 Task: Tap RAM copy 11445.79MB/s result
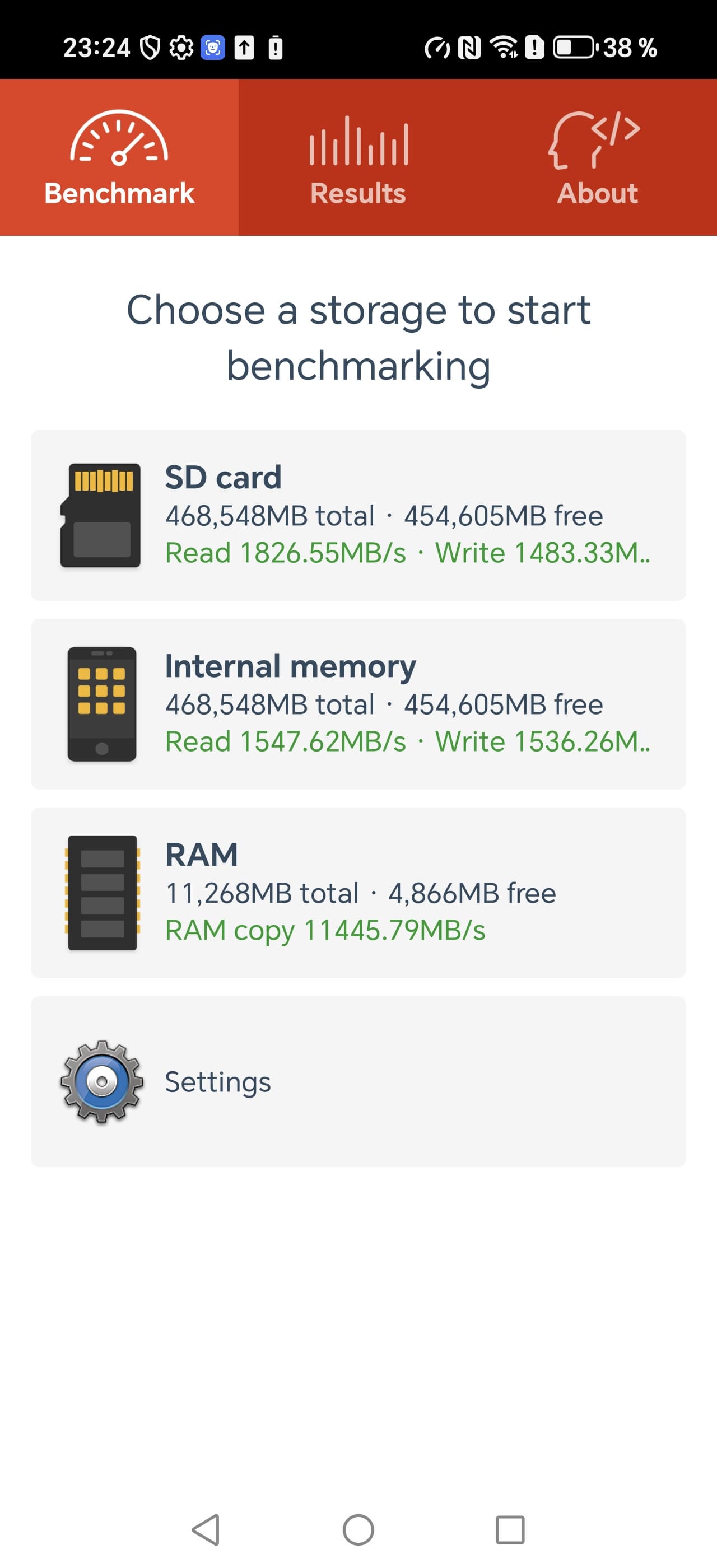coord(325,930)
